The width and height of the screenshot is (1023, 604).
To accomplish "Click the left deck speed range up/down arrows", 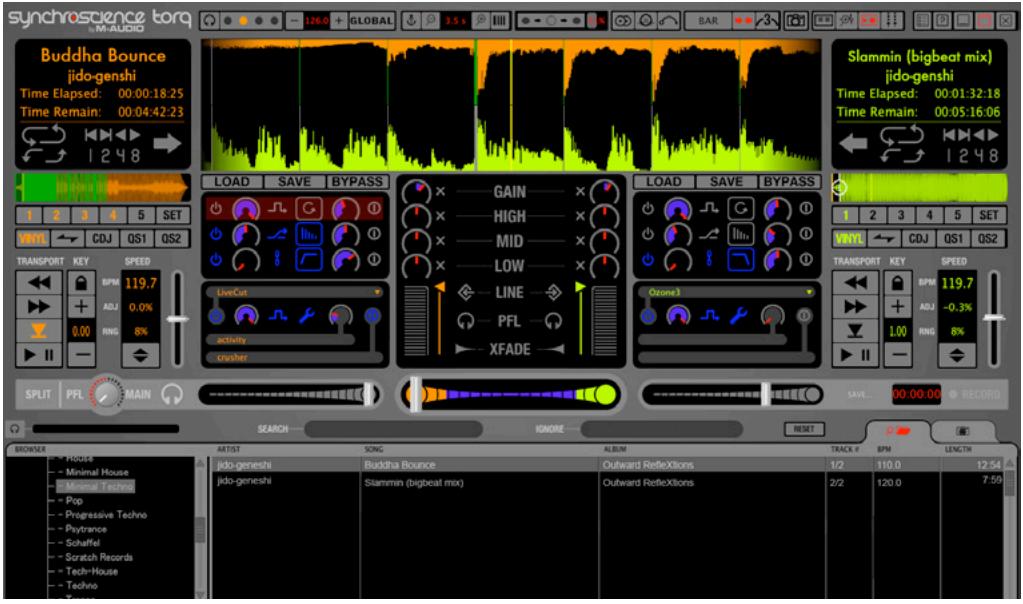I will coord(140,355).
